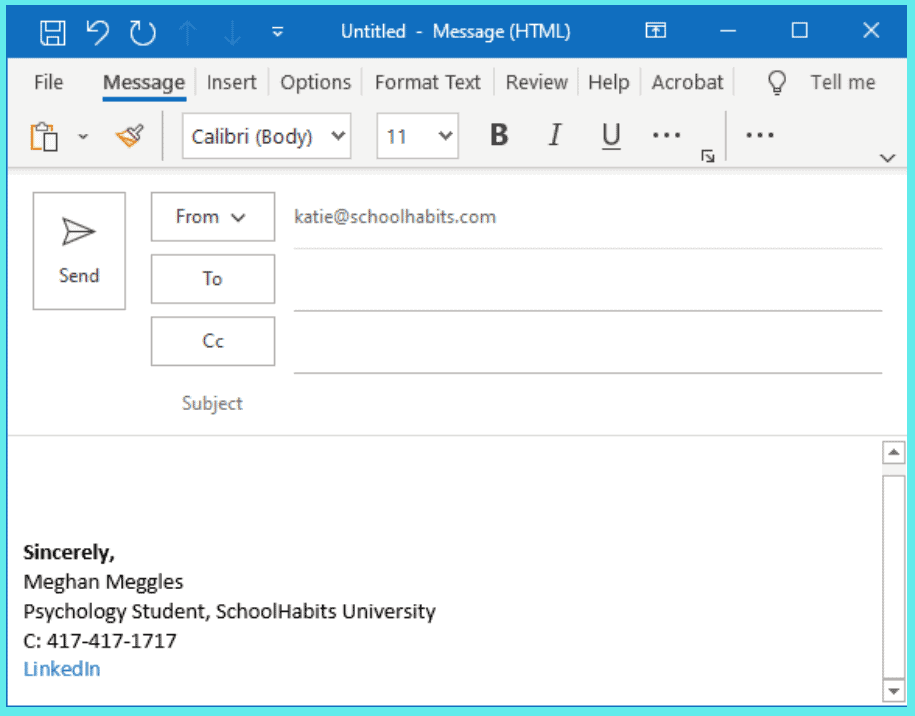Show more ribbon commands ellipsis
This screenshot has width=915, height=716.
pyautogui.click(x=760, y=135)
